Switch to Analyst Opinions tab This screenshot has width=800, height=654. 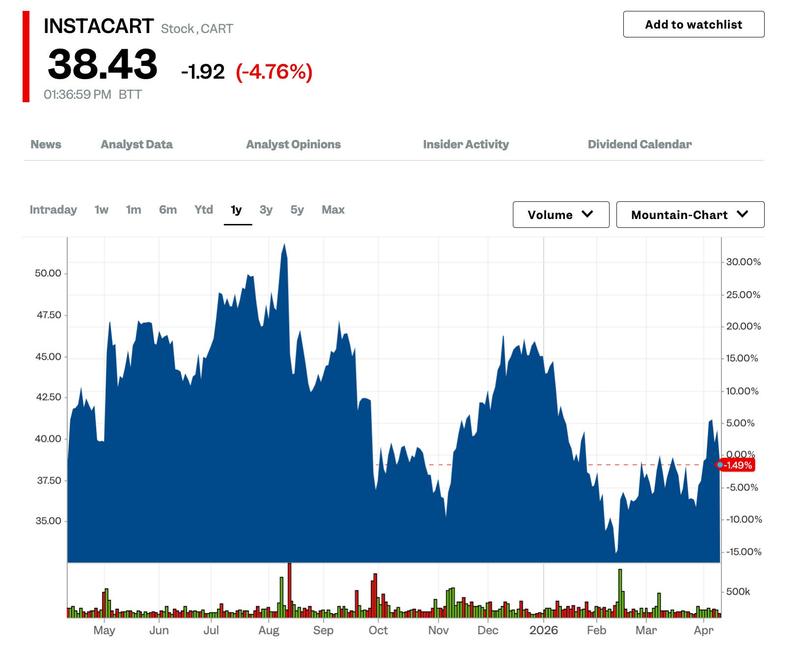(293, 144)
